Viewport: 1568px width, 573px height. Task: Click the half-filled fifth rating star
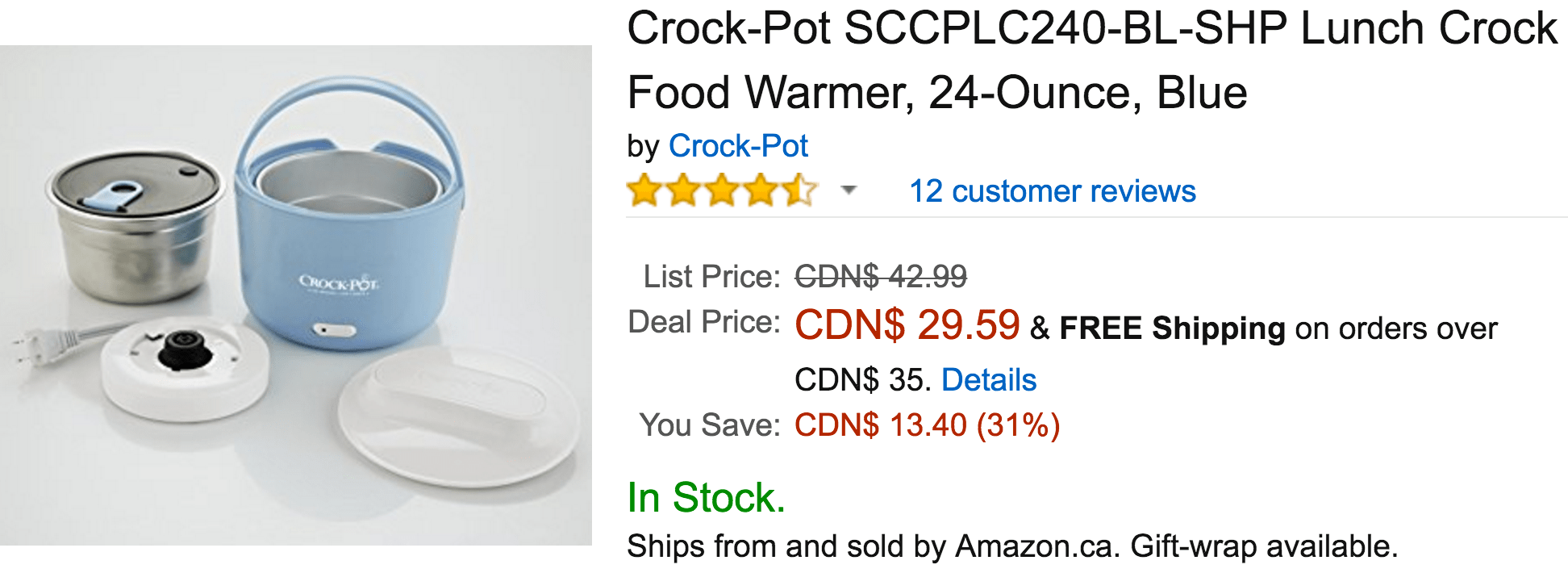[799, 190]
